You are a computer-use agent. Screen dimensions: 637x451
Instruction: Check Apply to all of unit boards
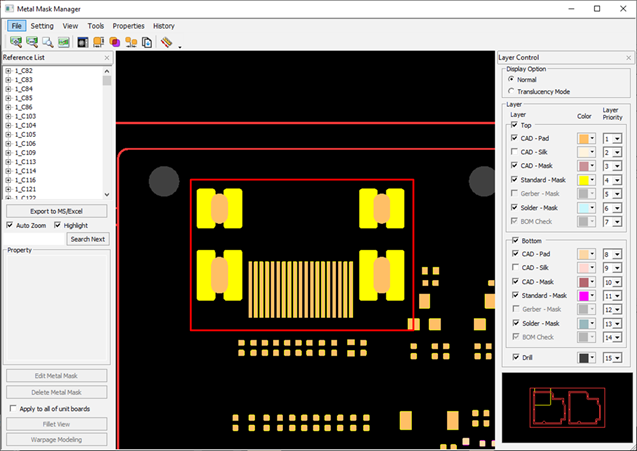click(x=11, y=409)
